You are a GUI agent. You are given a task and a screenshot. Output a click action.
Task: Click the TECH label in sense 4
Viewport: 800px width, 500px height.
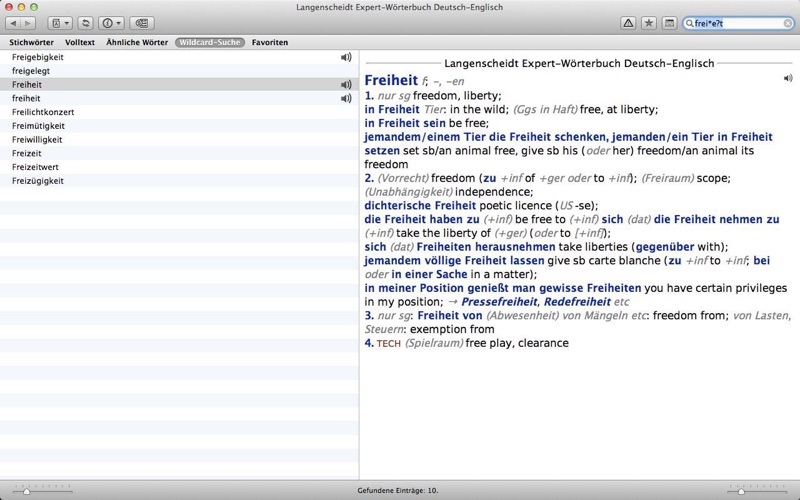389,344
